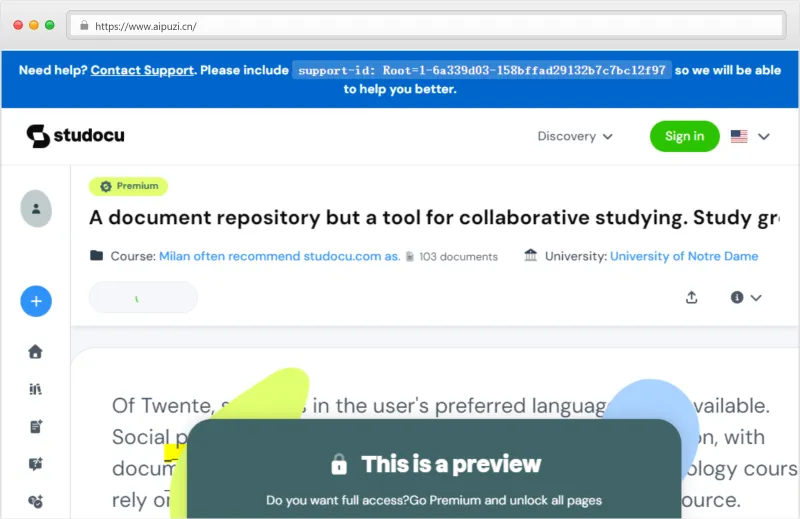The height and width of the screenshot is (519, 800).
Task: Open the University of Notre Dame link
Action: tap(684, 256)
